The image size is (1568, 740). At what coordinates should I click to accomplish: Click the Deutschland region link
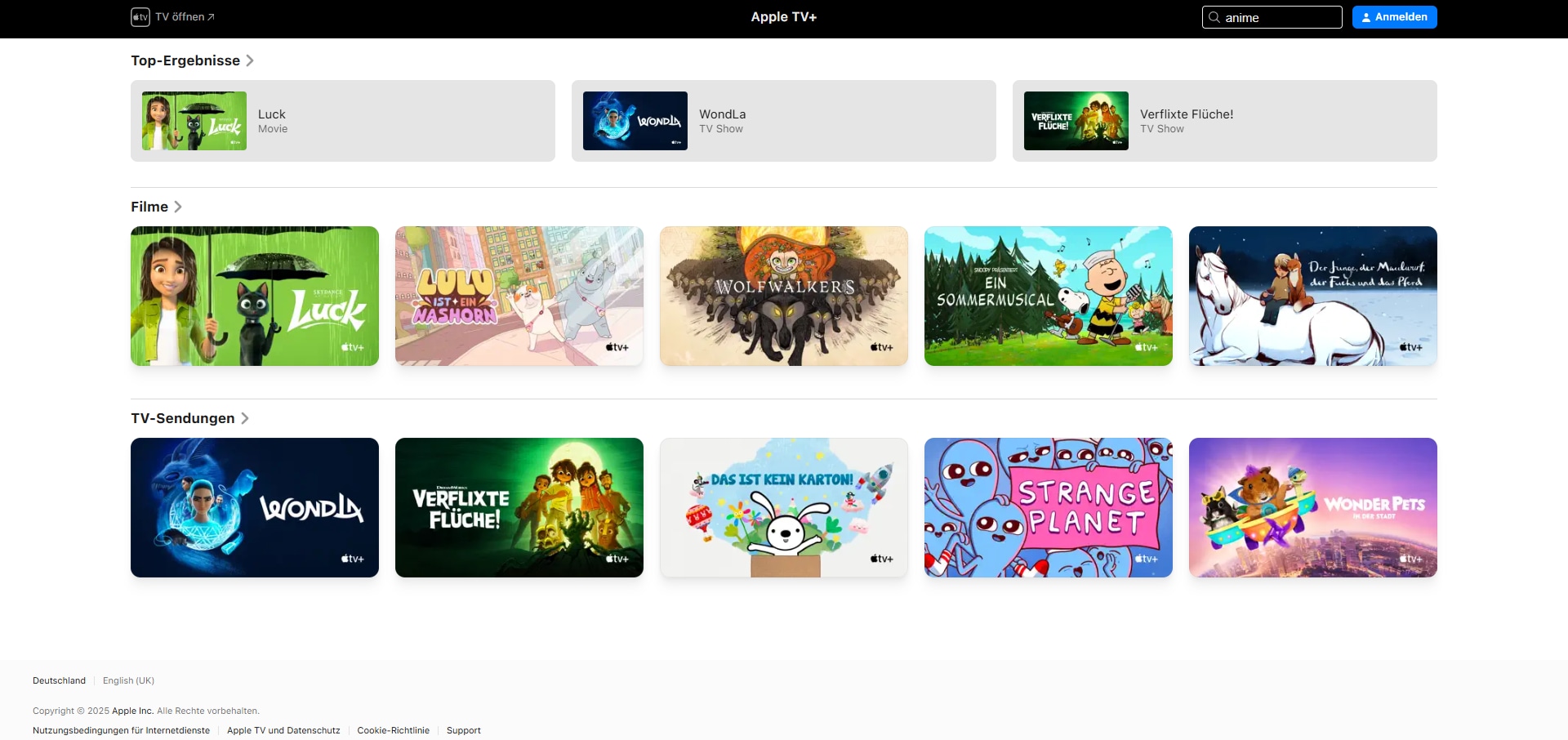click(x=59, y=680)
